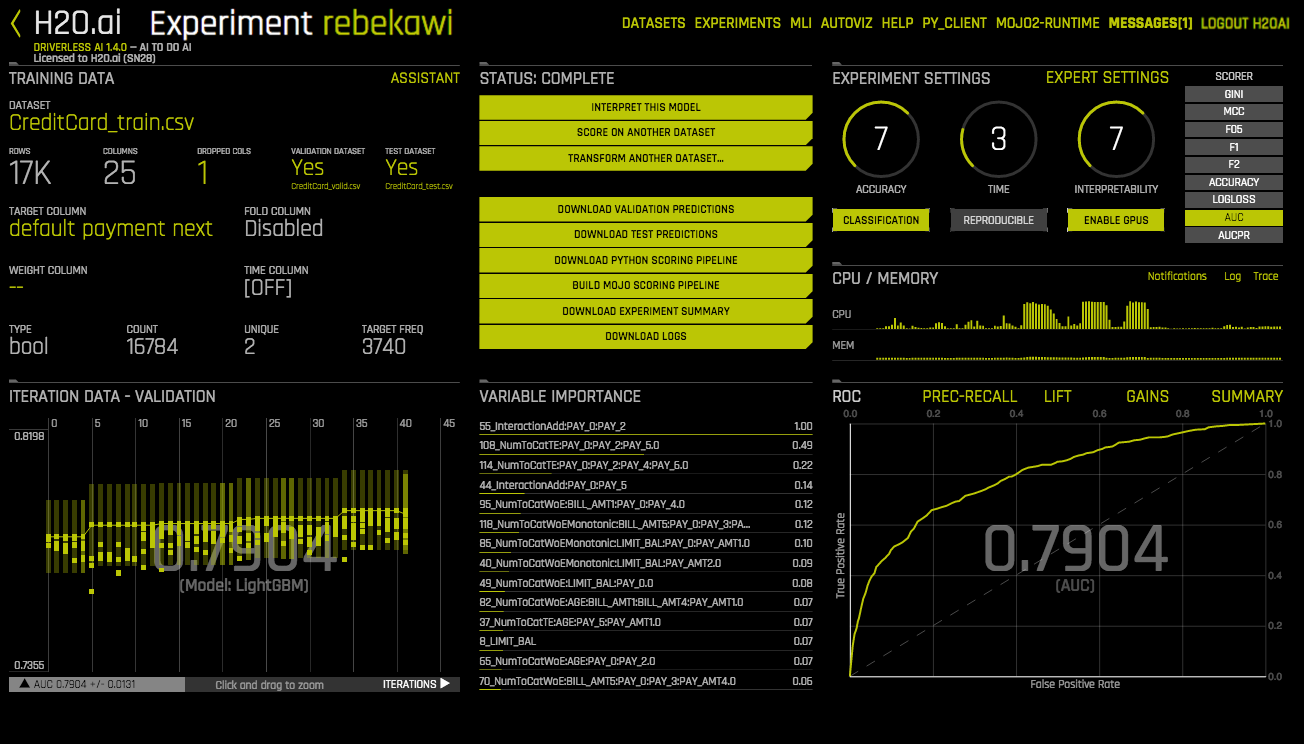Toggle the CLASSIFICATION button
This screenshot has height=744, width=1304.
pos(881,220)
